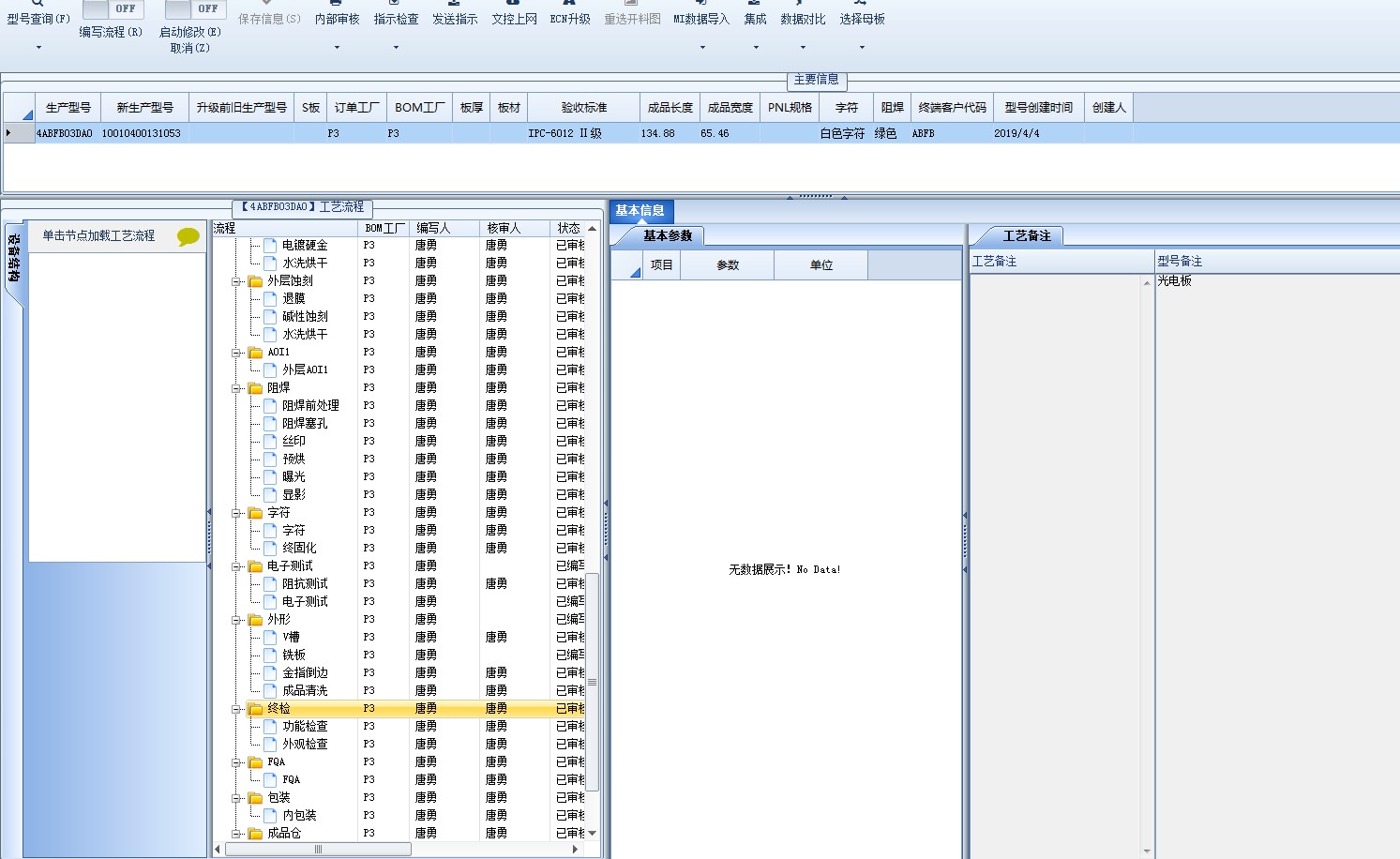Screen dimensions: 1400x859
Task: Click the process tree's horizontal scrollbar thumb
Action: [318, 849]
